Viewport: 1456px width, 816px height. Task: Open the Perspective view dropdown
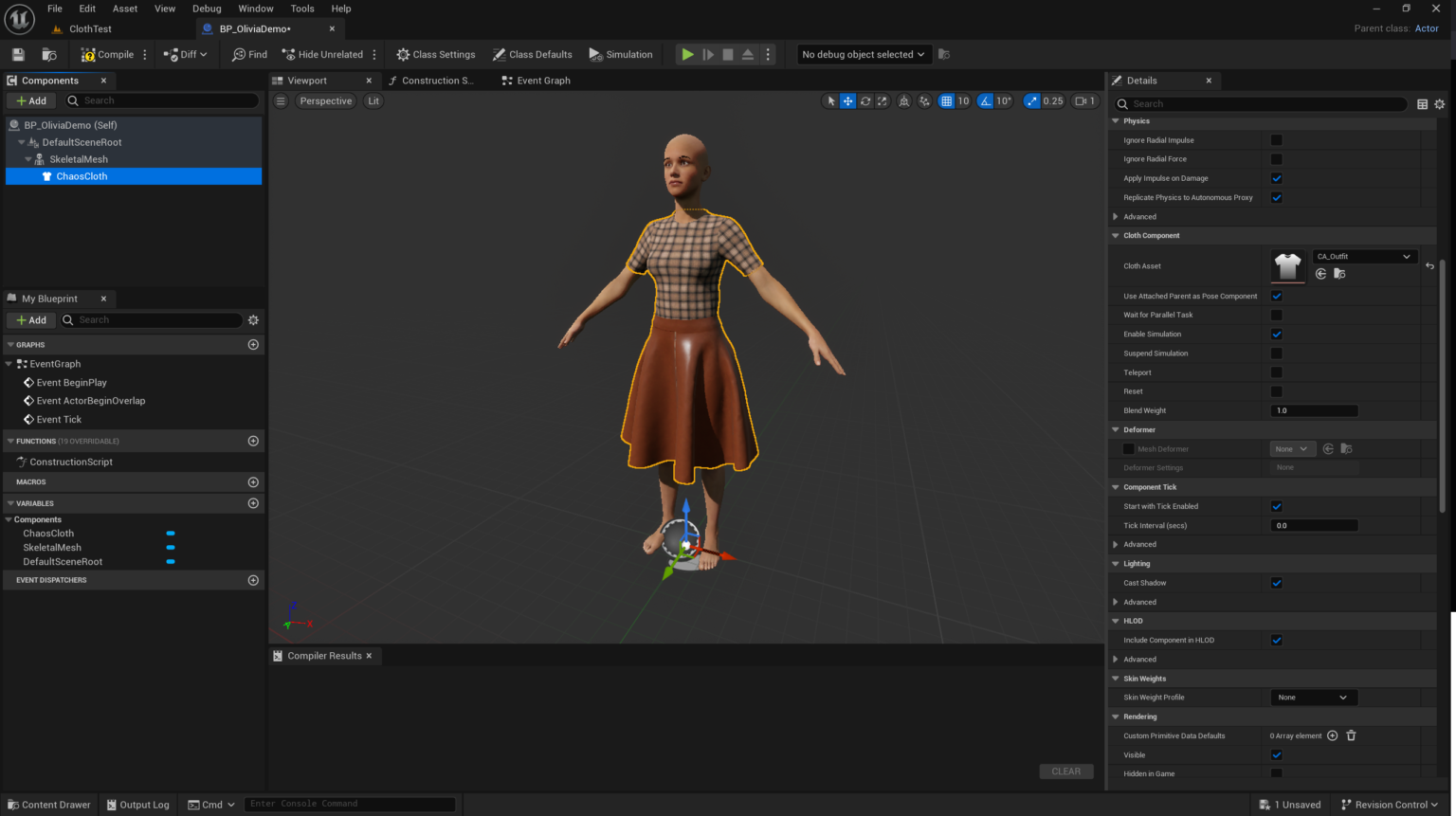point(325,100)
